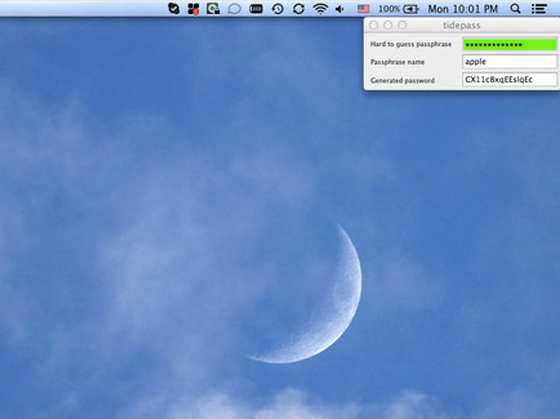Screen dimensions: 560x419
Task: Close the tidepass window
Action: tap(374, 25)
